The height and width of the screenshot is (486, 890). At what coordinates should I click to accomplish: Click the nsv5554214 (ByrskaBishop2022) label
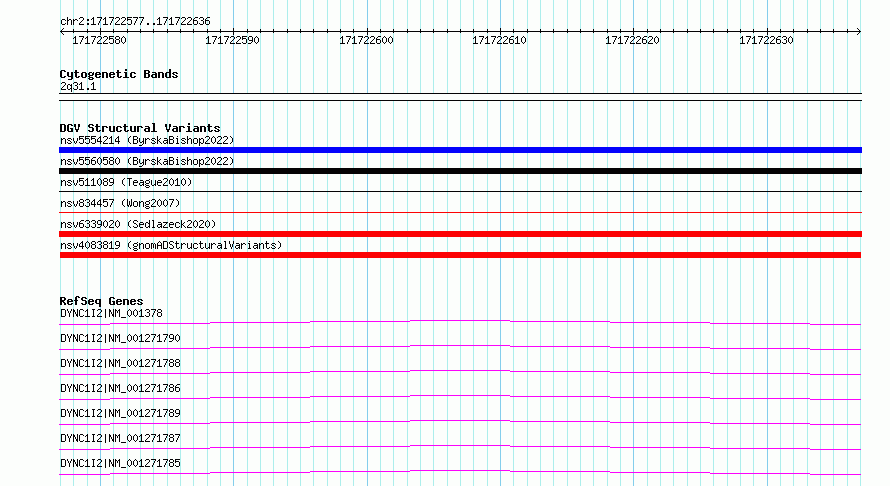(x=147, y=140)
